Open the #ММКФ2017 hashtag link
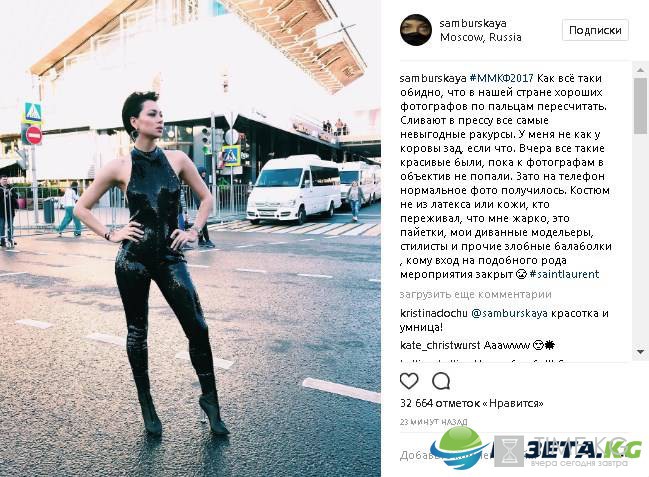 tap(502, 78)
